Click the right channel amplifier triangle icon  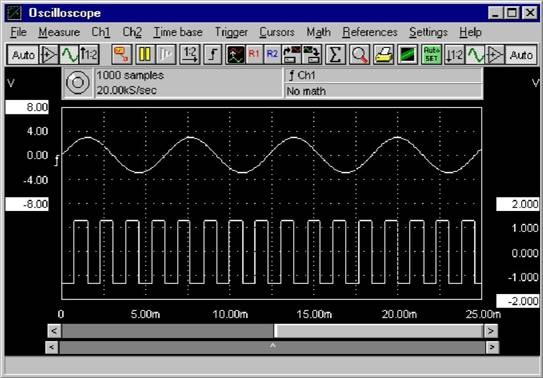[495, 55]
